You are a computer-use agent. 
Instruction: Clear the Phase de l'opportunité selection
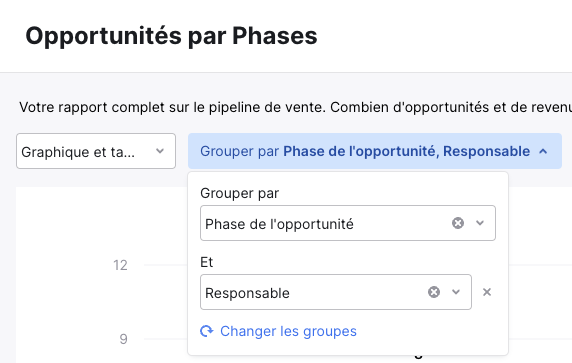(458, 223)
